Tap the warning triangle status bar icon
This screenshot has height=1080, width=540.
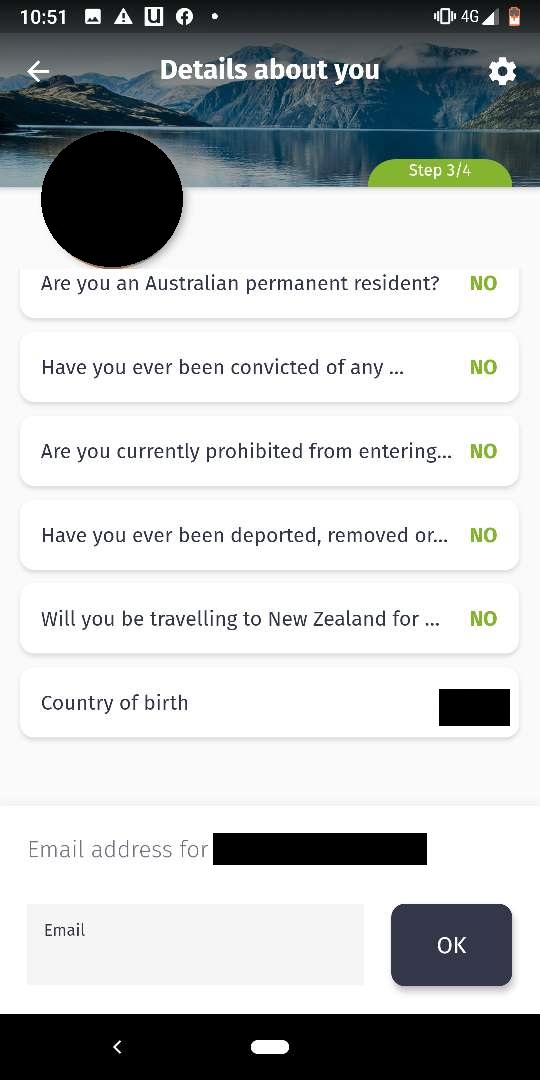(x=123, y=17)
